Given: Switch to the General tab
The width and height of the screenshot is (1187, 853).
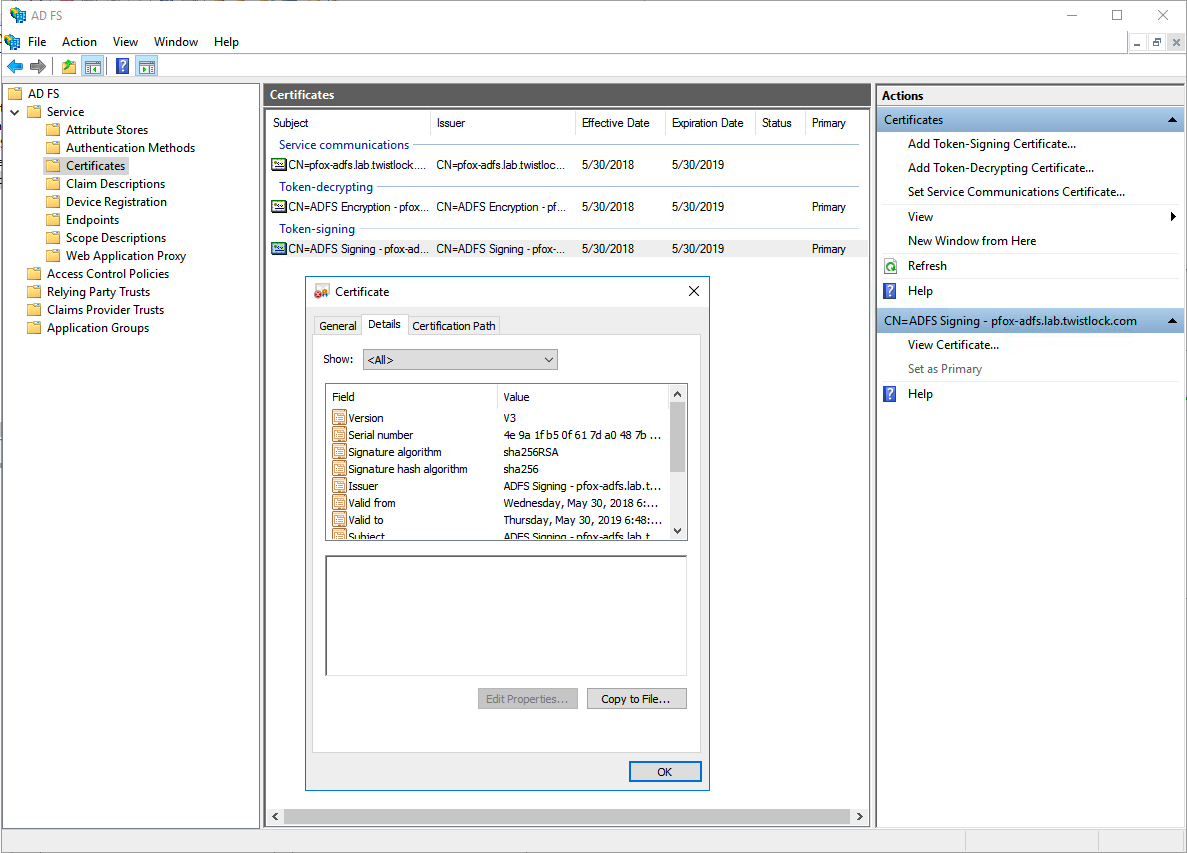Looking at the screenshot, I should 338,325.
